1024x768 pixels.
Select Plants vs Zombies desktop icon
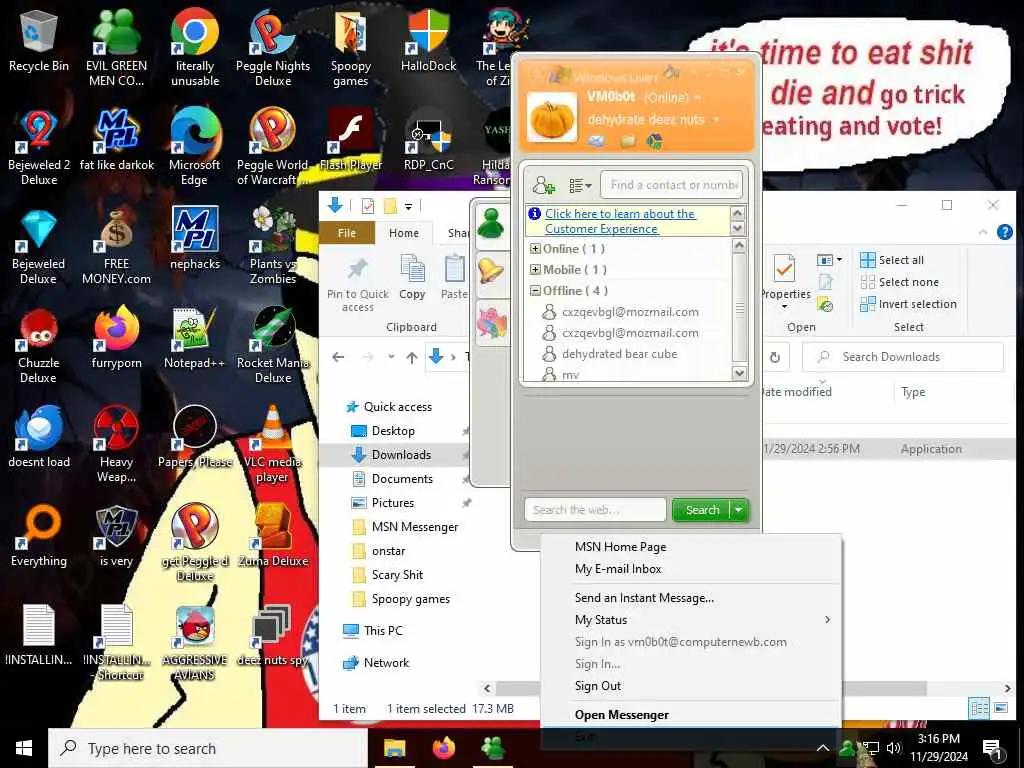[273, 246]
